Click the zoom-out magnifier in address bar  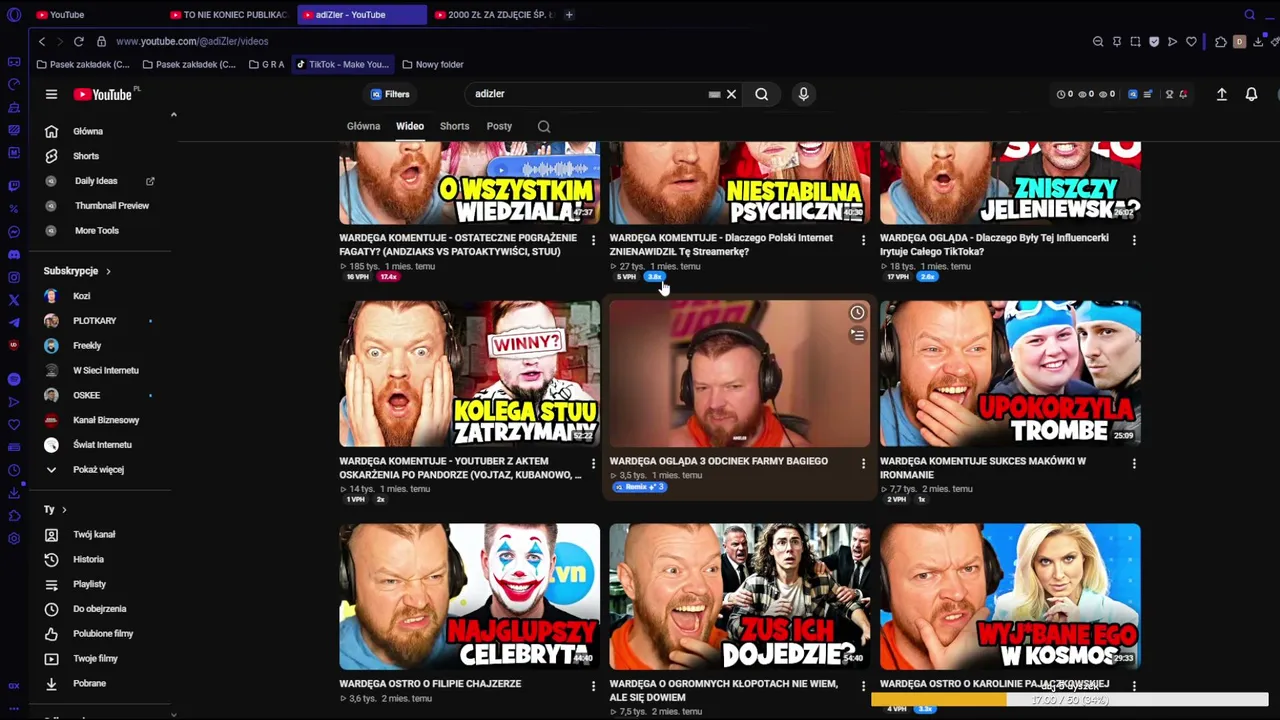click(x=1098, y=41)
